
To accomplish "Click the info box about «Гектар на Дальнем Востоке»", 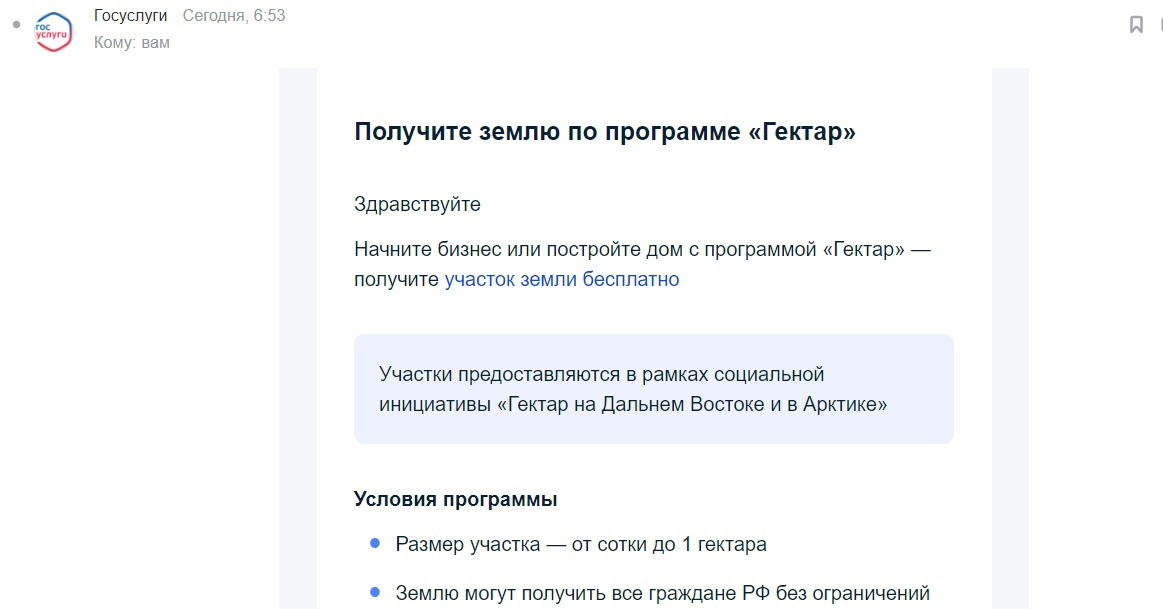I will point(653,389).
